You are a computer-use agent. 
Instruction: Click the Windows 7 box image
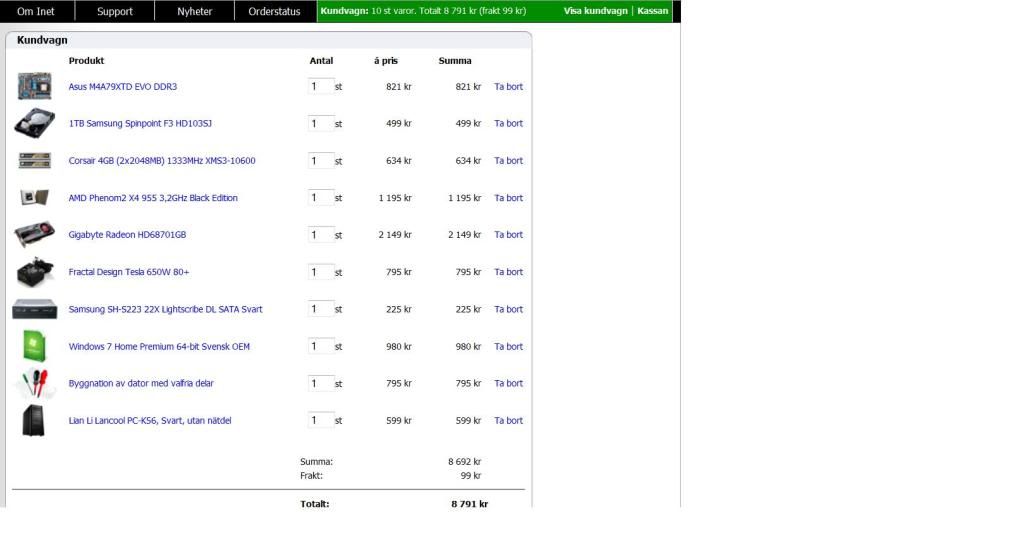click(34, 346)
